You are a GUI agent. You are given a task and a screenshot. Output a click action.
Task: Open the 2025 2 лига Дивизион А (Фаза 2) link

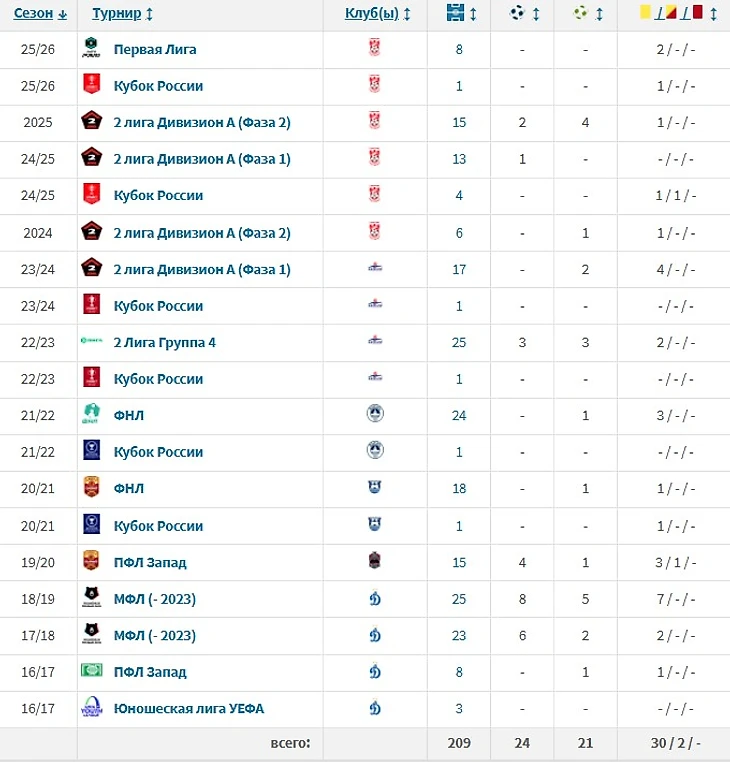(202, 122)
